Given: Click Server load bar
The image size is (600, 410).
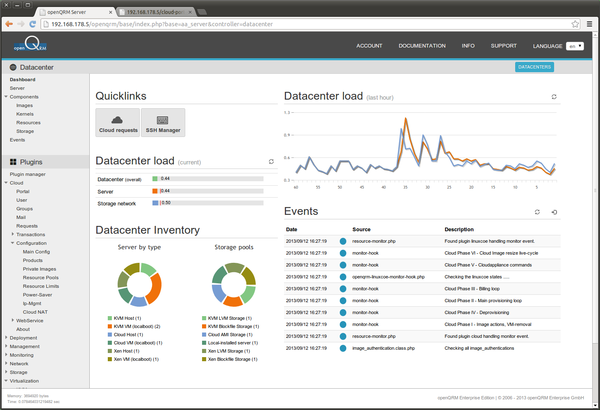Looking at the screenshot, I should [x=212, y=191].
